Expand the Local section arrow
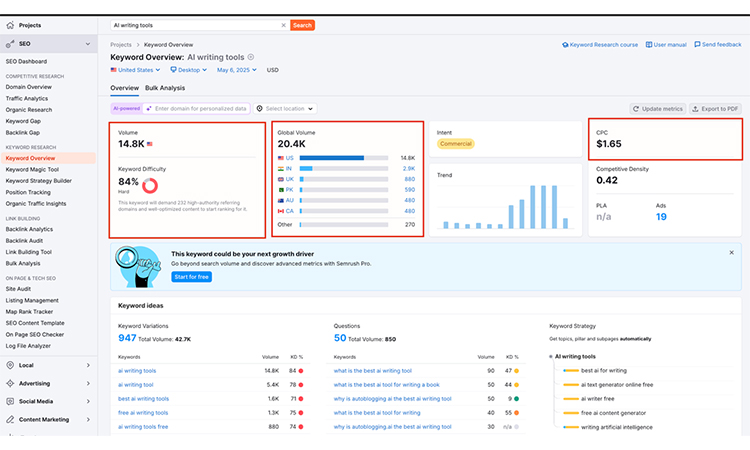The image size is (750, 450). [x=88, y=365]
